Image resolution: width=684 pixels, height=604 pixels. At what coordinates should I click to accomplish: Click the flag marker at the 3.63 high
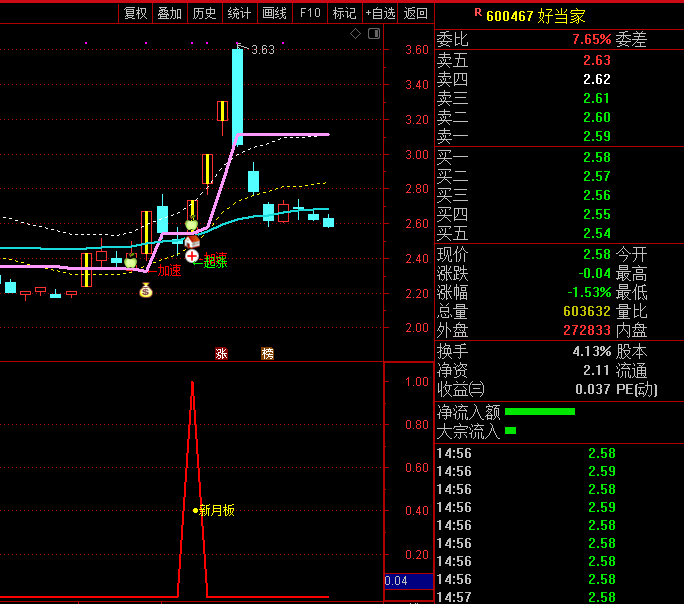[240, 46]
